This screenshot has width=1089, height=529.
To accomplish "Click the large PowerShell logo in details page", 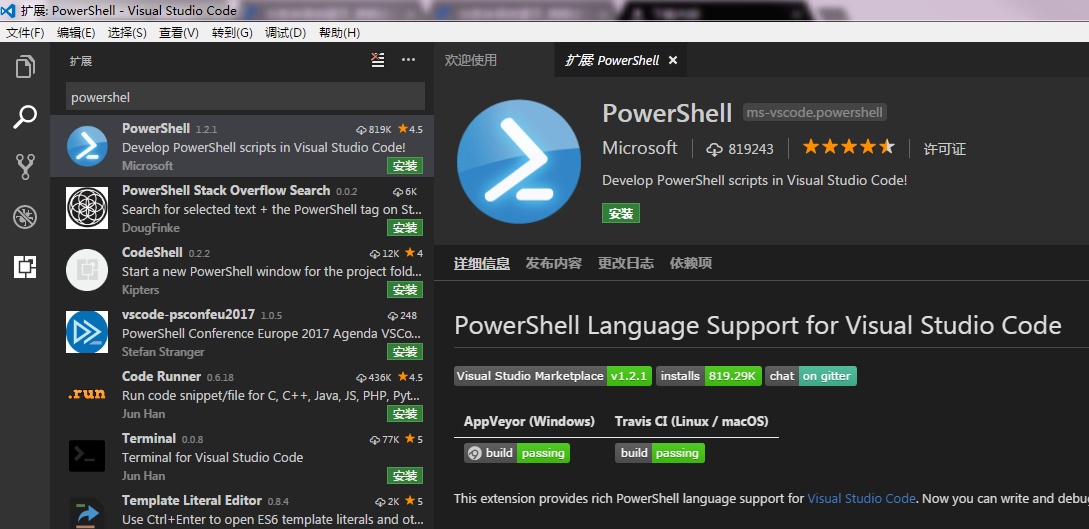I will coord(519,161).
